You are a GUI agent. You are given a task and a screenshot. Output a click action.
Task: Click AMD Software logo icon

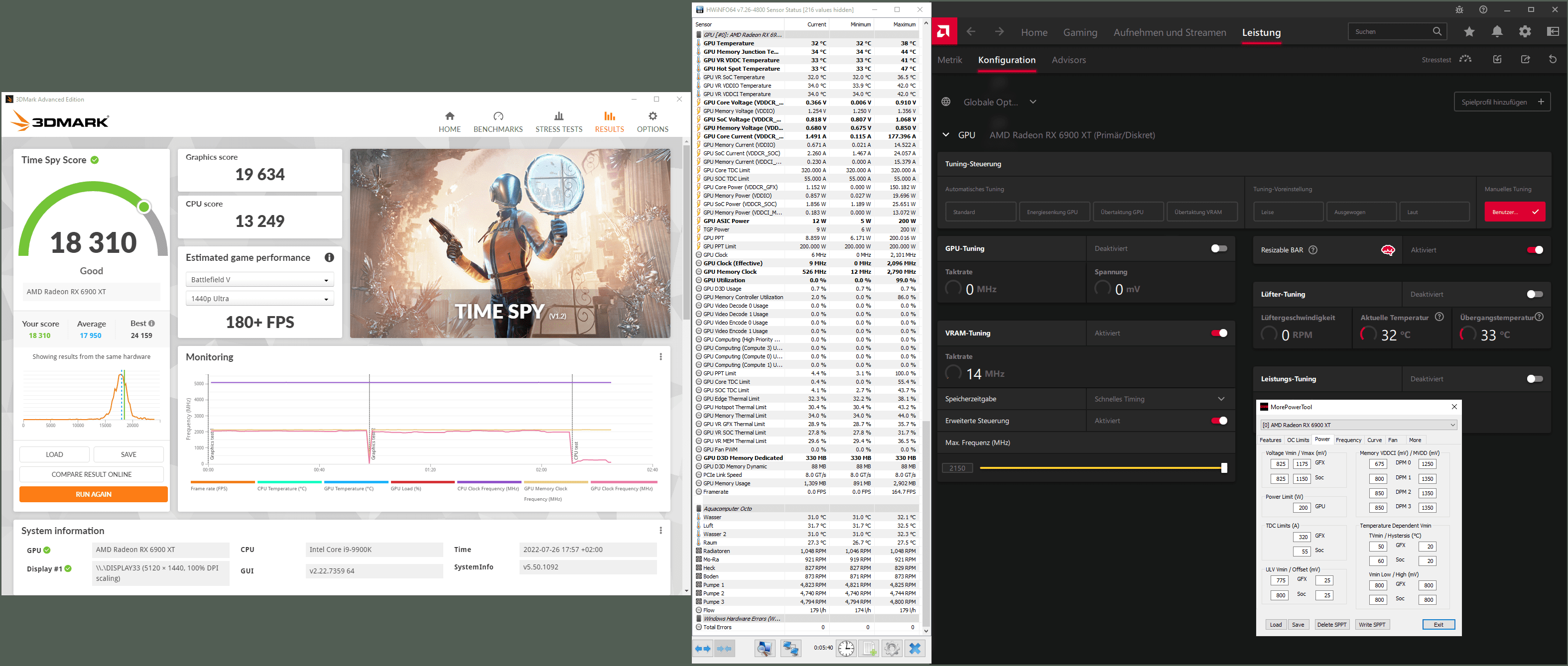coord(944,31)
